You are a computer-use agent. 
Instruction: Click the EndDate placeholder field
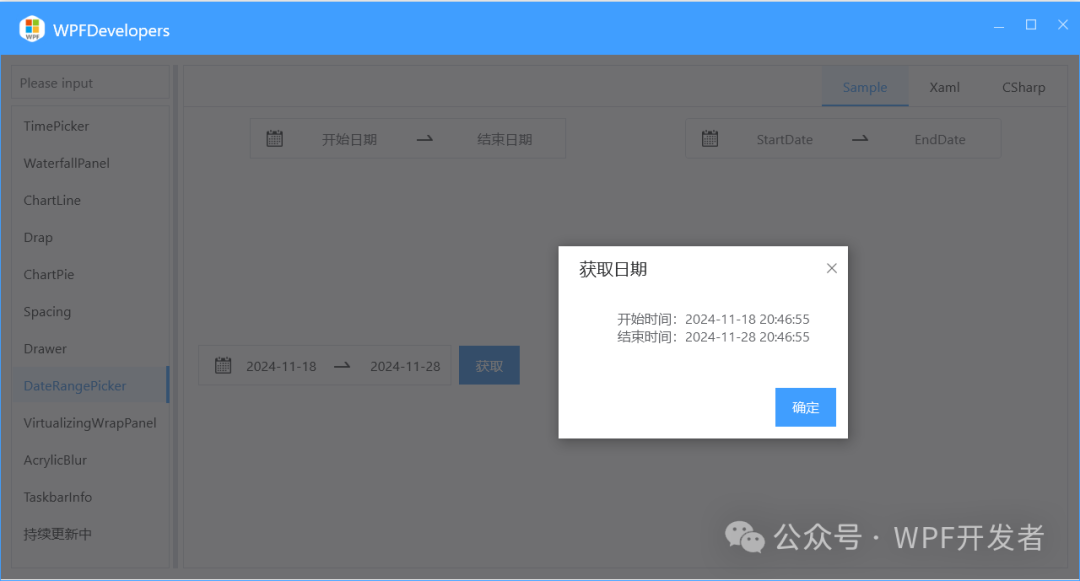tap(939, 139)
